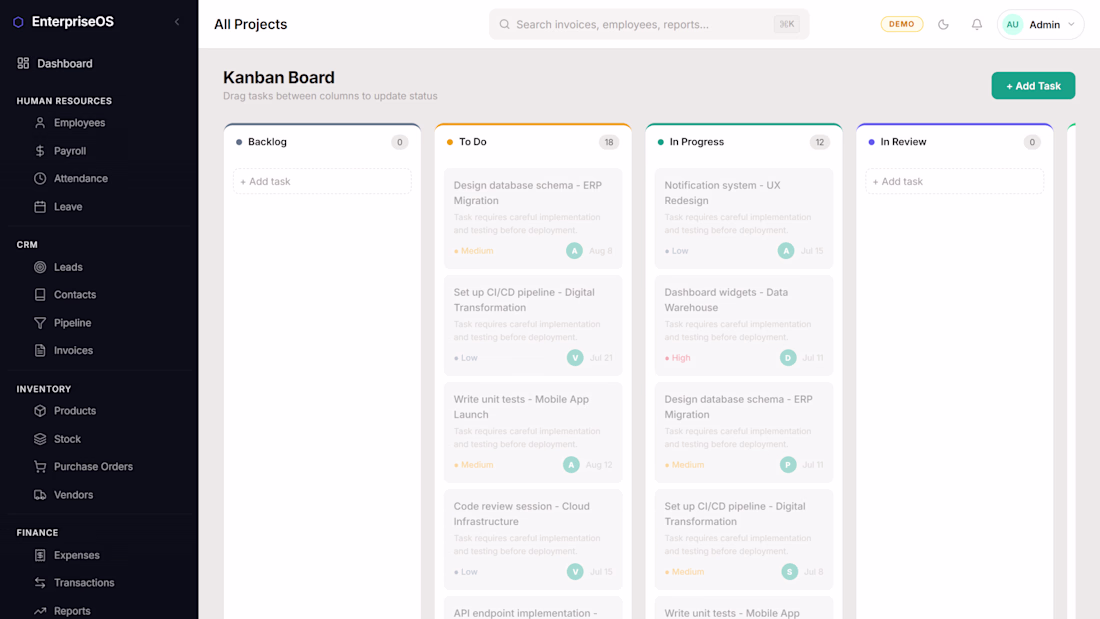This screenshot has height=619, width=1100.
Task: Click the Leave calendar icon
Action: coord(40,206)
